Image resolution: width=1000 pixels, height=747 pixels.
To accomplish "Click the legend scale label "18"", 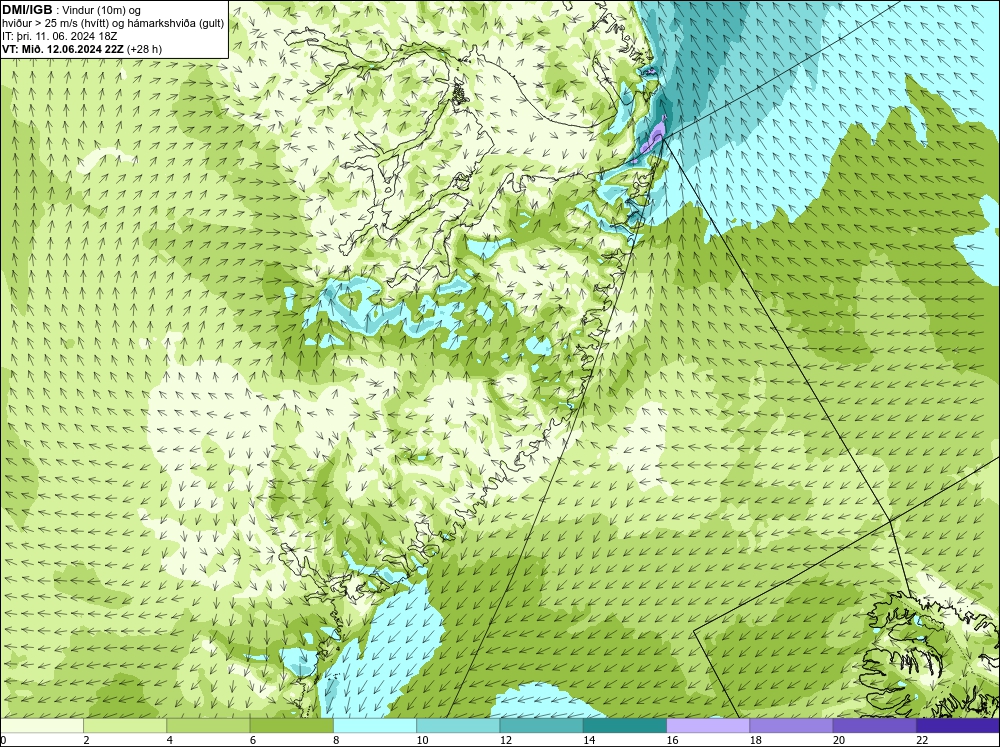I will pos(755,740).
